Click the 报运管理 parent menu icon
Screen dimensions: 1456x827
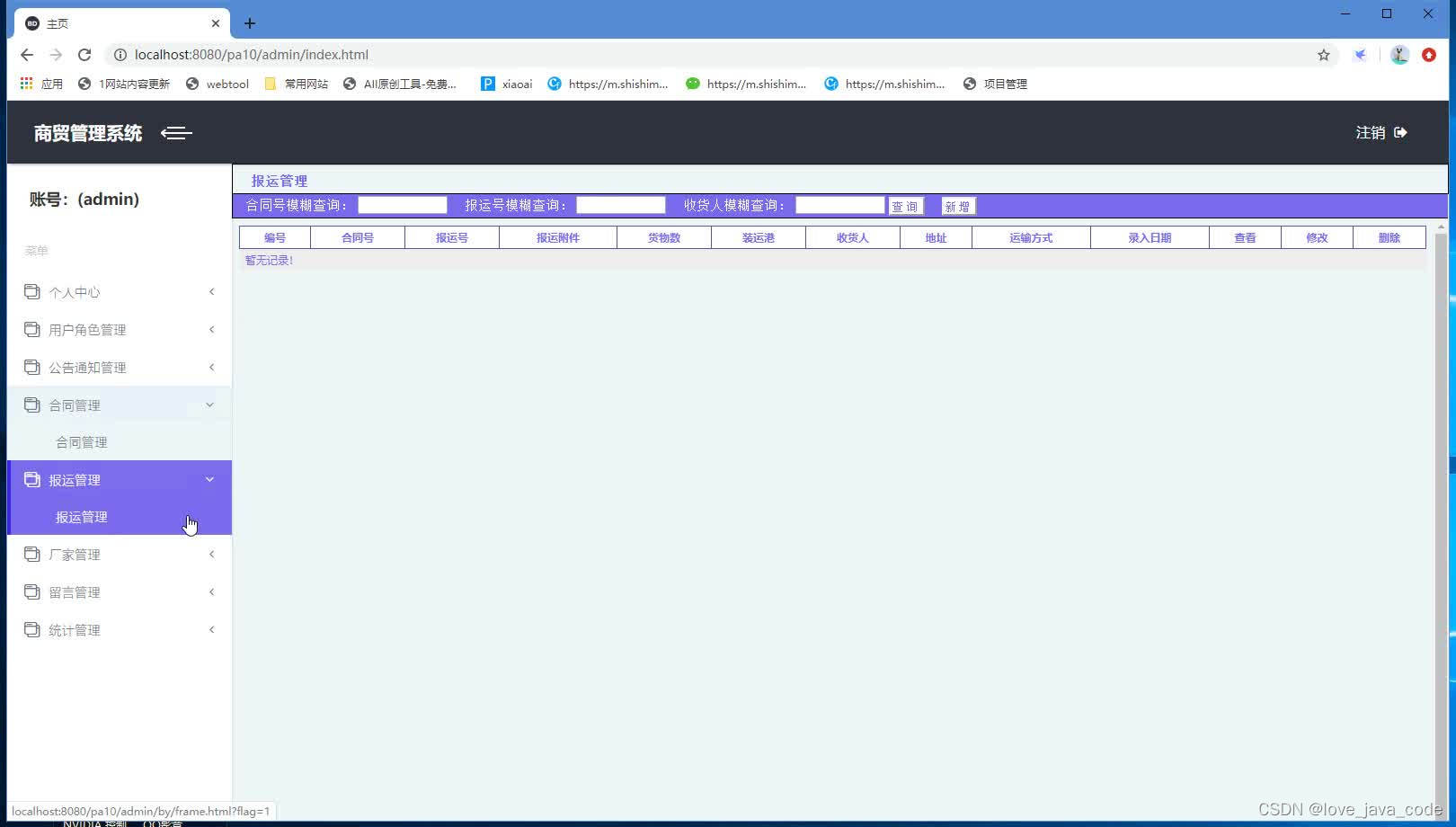point(32,479)
